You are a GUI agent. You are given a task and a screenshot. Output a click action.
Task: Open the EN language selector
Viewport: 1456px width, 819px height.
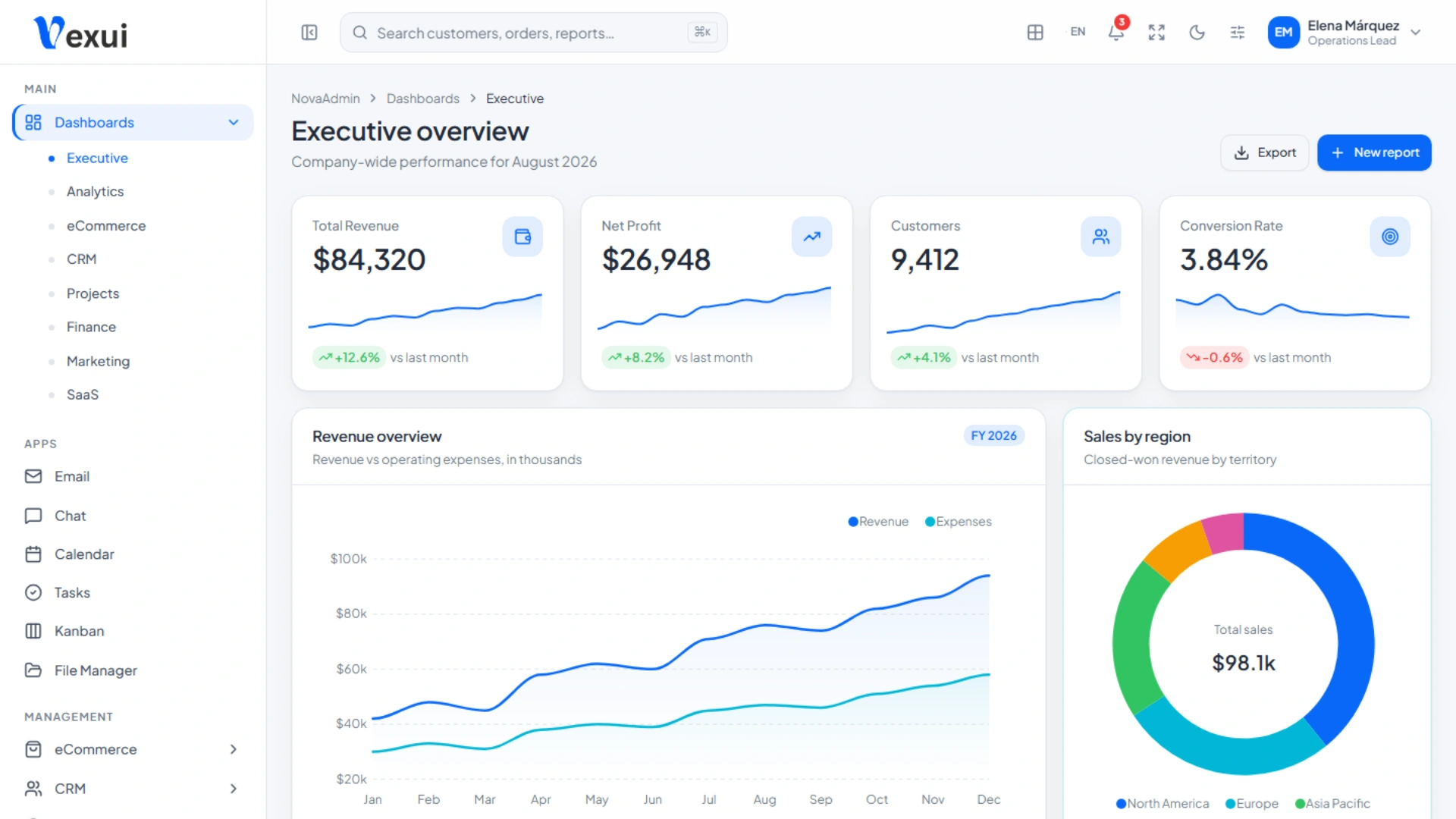1078,32
